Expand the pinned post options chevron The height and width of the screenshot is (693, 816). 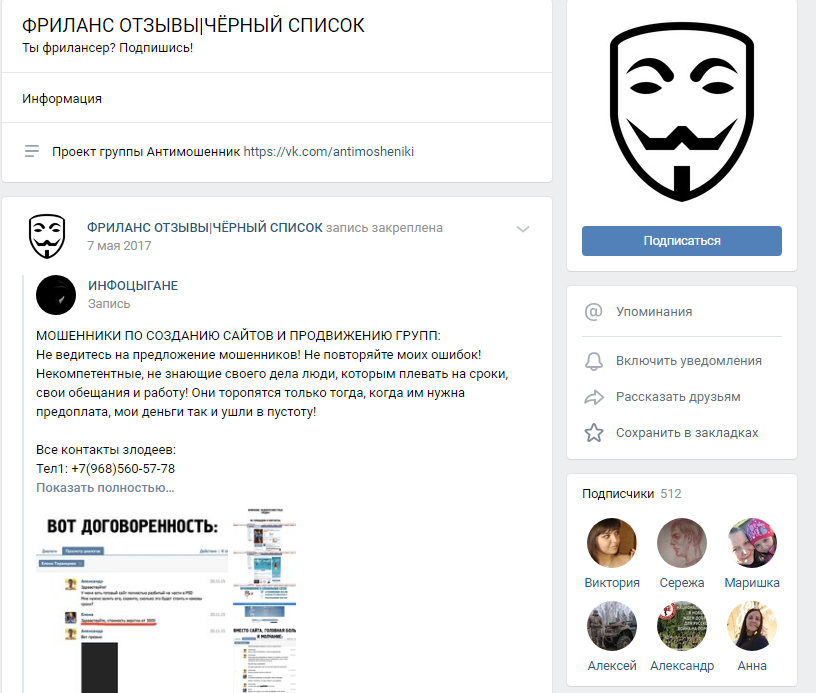click(x=522, y=229)
